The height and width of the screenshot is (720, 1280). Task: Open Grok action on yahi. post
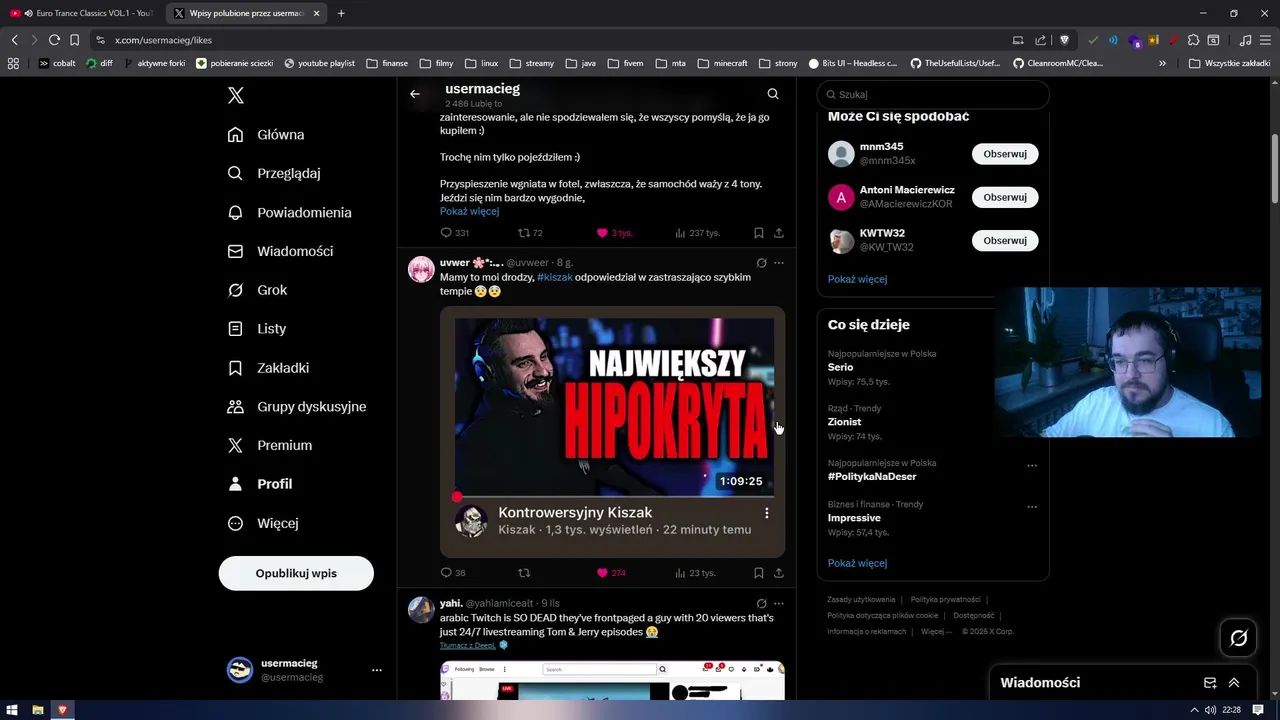pyautogui.click(x=762, y=603)
